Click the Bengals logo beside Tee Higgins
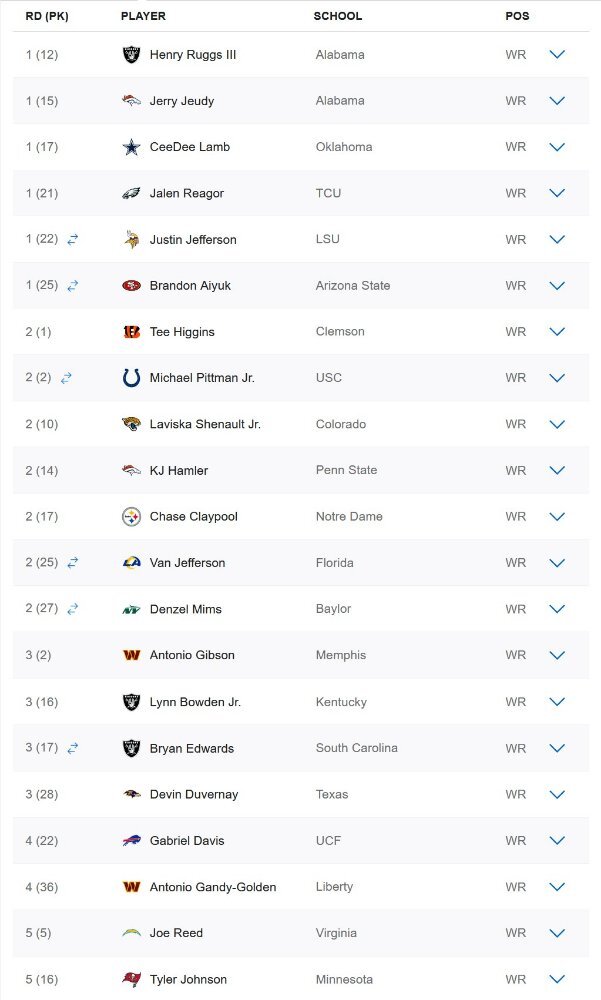The height and width of the screenshot is (1000, 601). 131,332
